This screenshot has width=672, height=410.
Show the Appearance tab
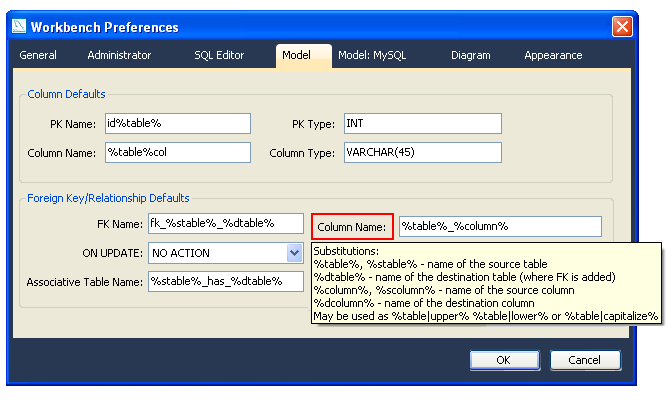pyautogui.click(x=555, y=56)
